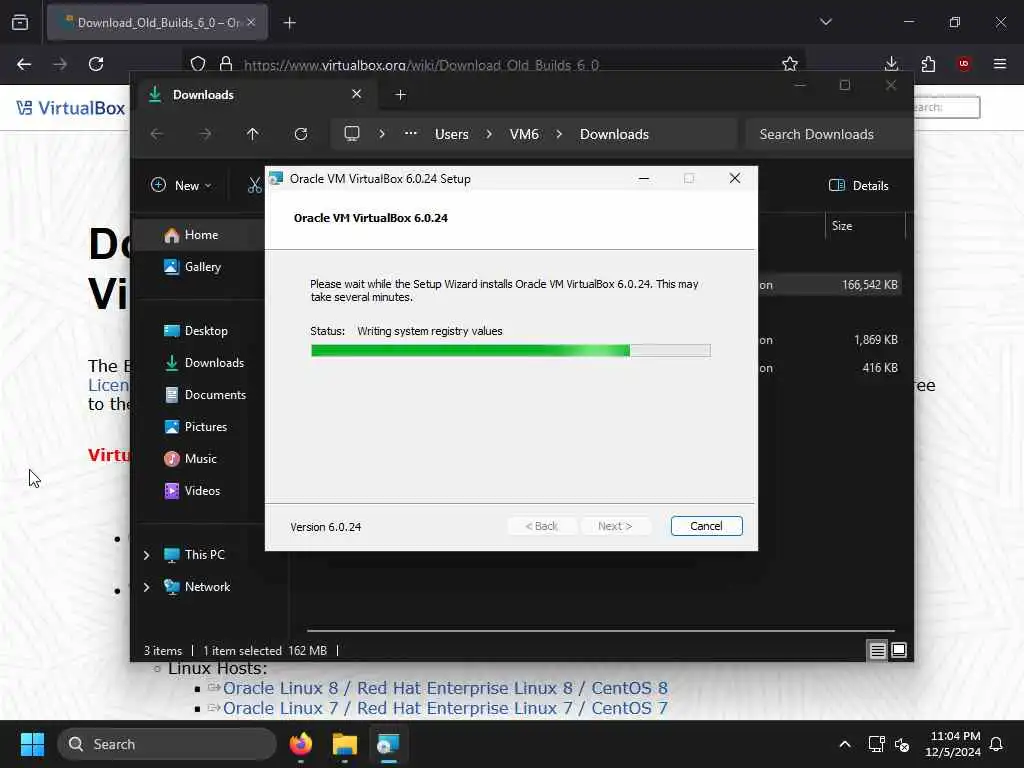Switch Explorer to details list view
This screenshot has height=768, width=1024.
(x=877, y=650)
